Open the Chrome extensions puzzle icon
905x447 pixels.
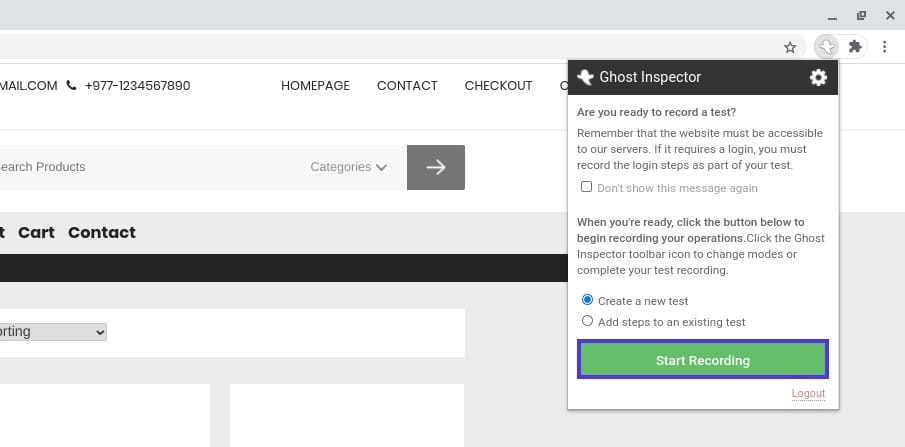point(855,47)
